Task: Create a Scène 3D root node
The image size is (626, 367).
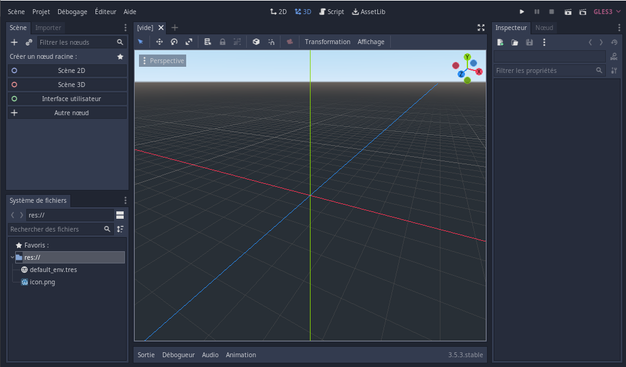Action: pos(67,85)
